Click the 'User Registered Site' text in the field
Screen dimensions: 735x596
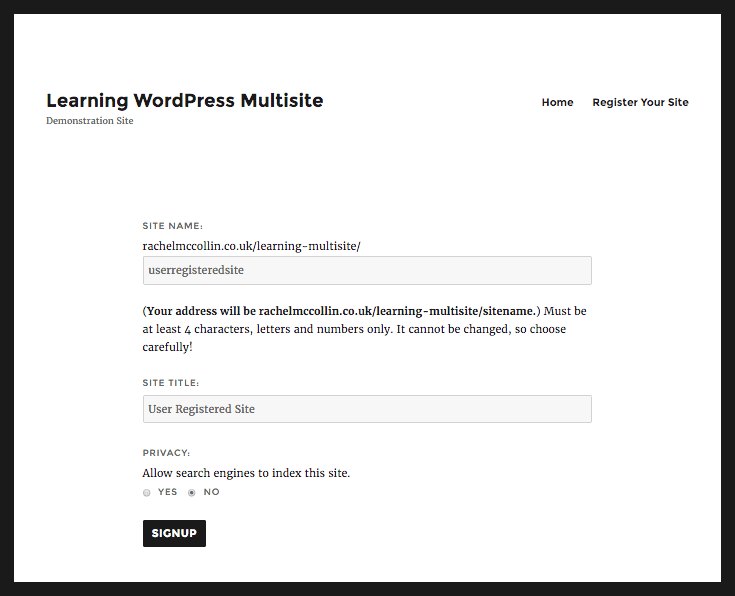point(202,409)
